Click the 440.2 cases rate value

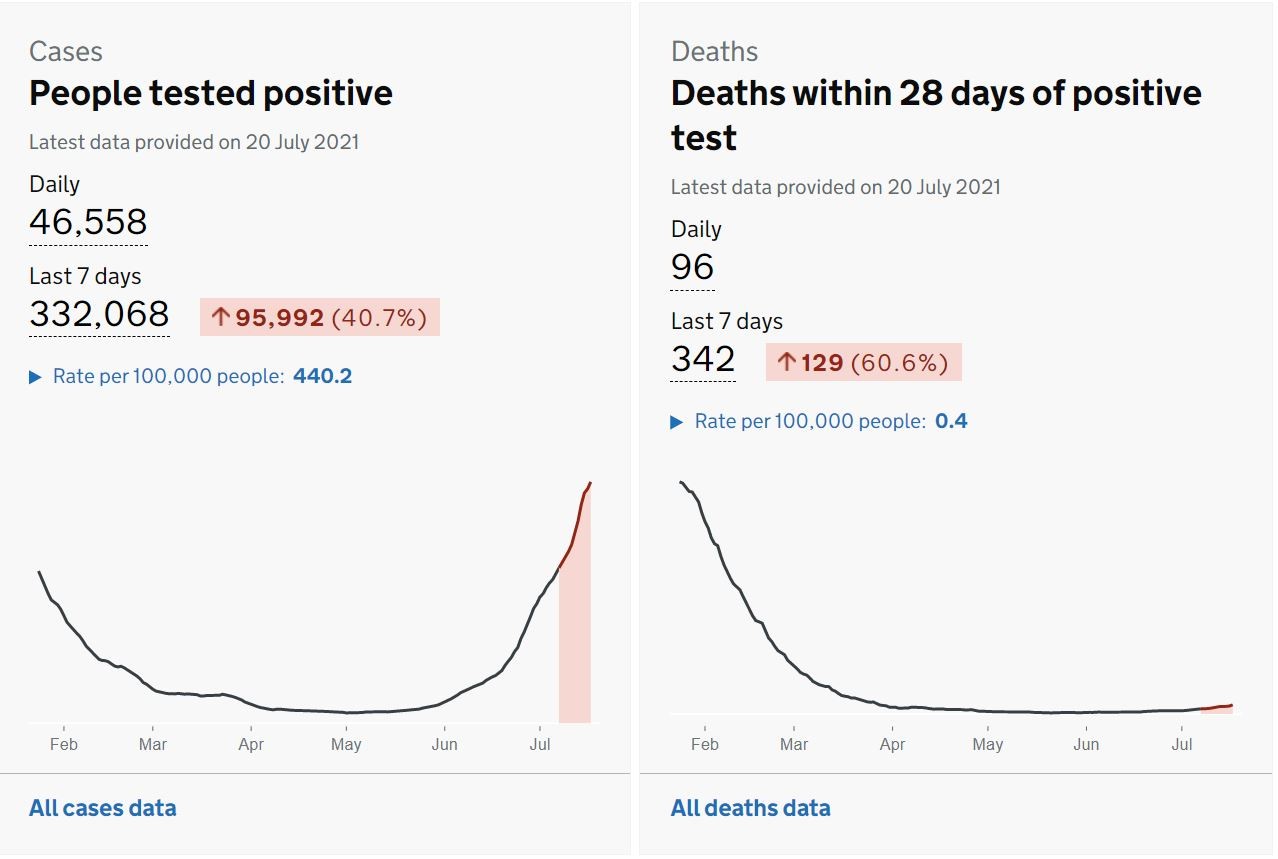[322, 377]
